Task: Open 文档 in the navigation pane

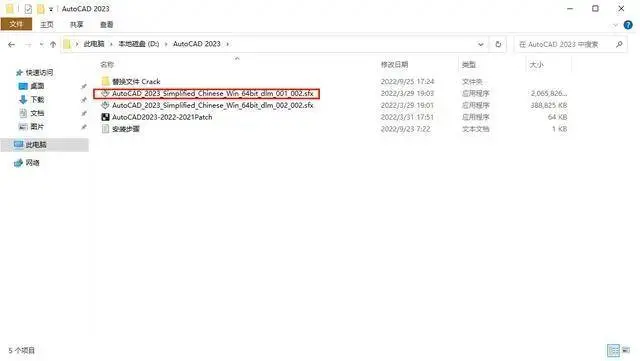Action: click(x=37, y=113)
